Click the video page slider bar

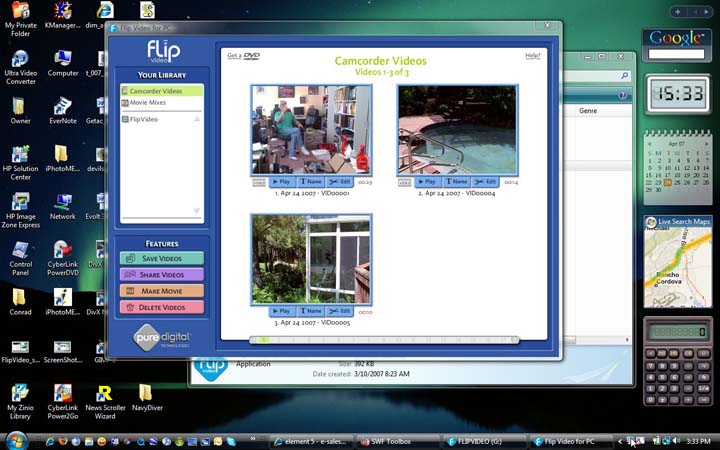tap(384, 340)
